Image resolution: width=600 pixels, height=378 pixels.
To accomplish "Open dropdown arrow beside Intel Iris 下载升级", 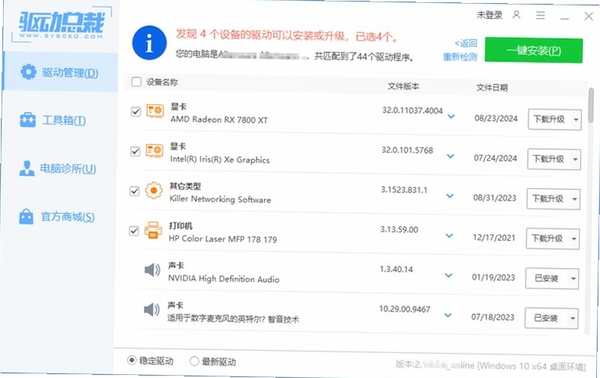I will 575,160.
